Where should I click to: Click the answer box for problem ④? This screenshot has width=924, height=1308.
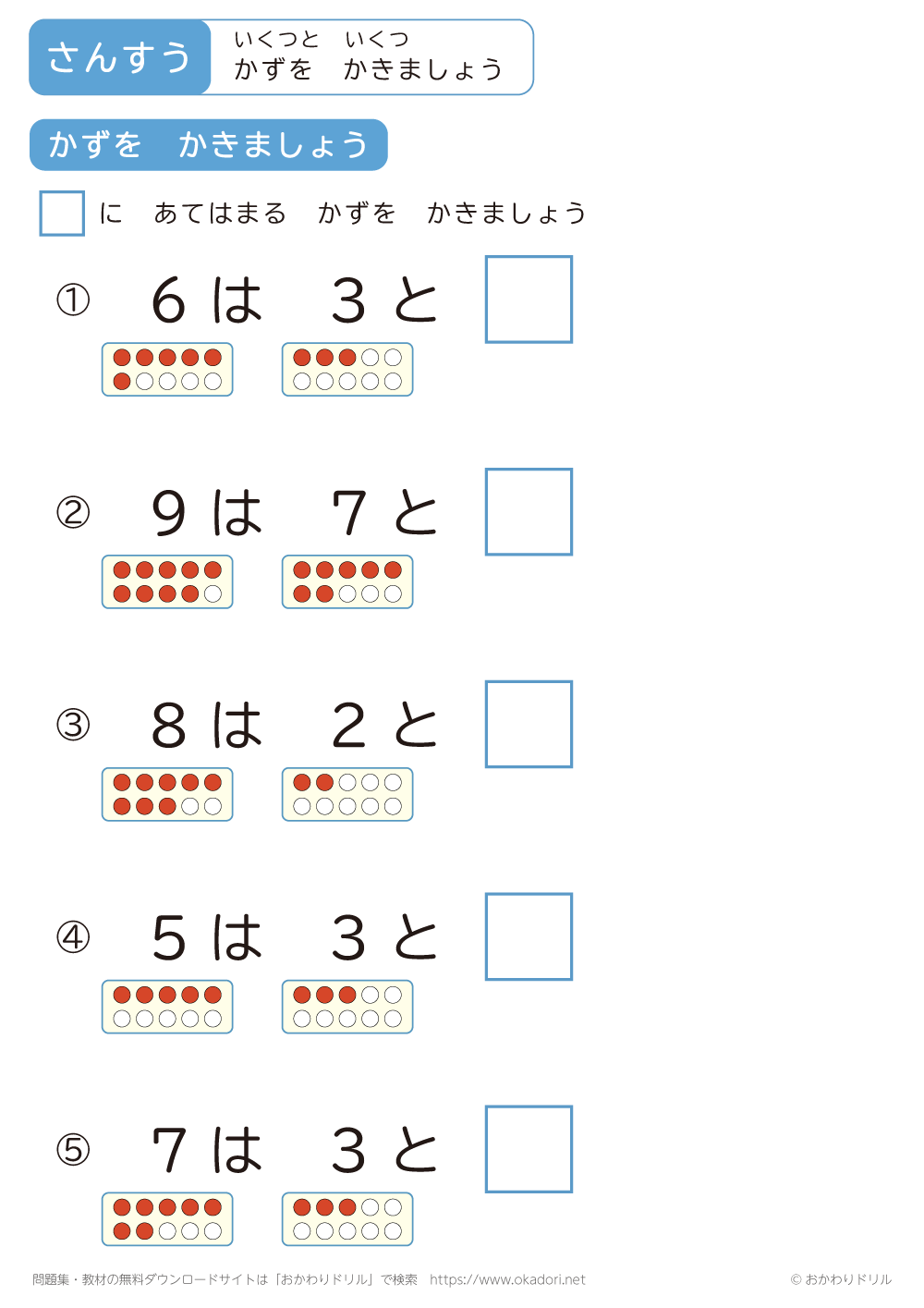[x=529, y=936]
